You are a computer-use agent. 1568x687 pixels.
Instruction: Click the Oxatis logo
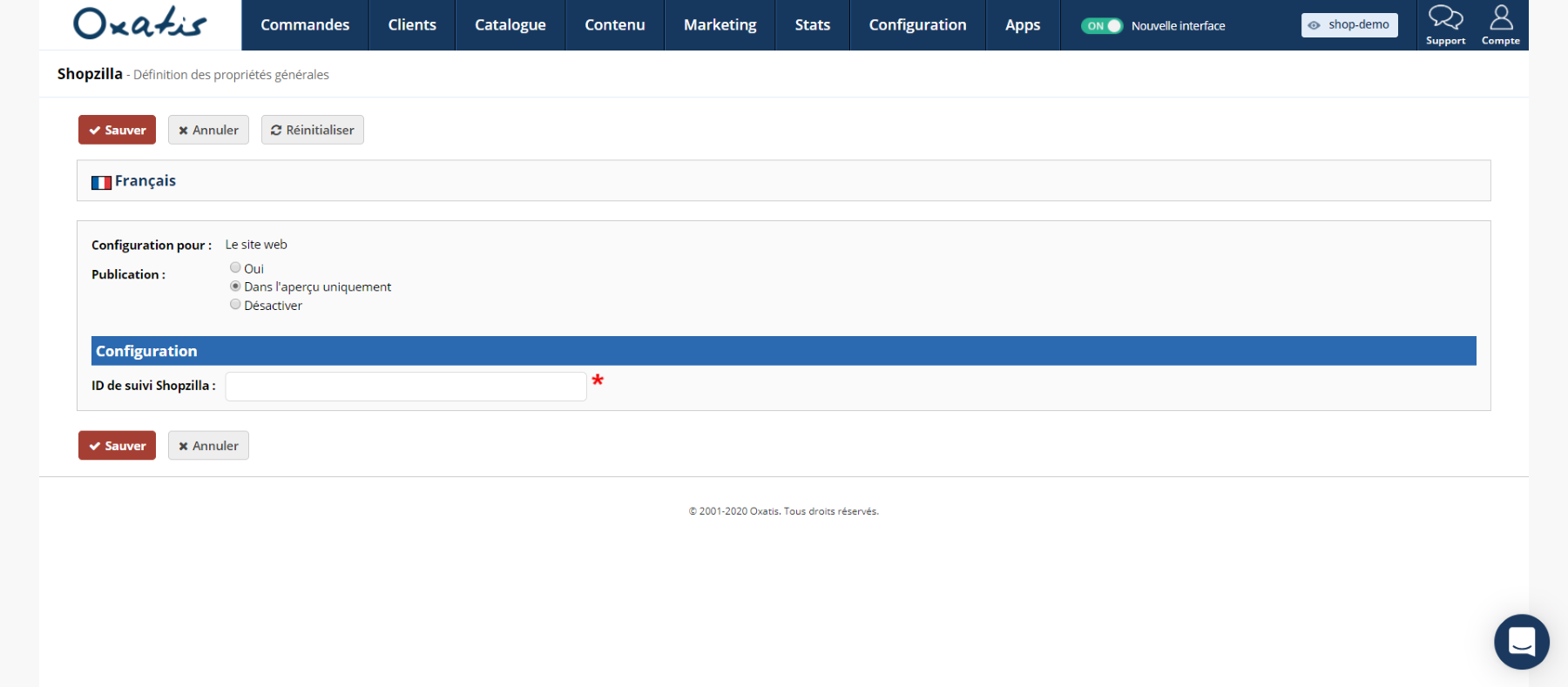[x=139, y=24]
